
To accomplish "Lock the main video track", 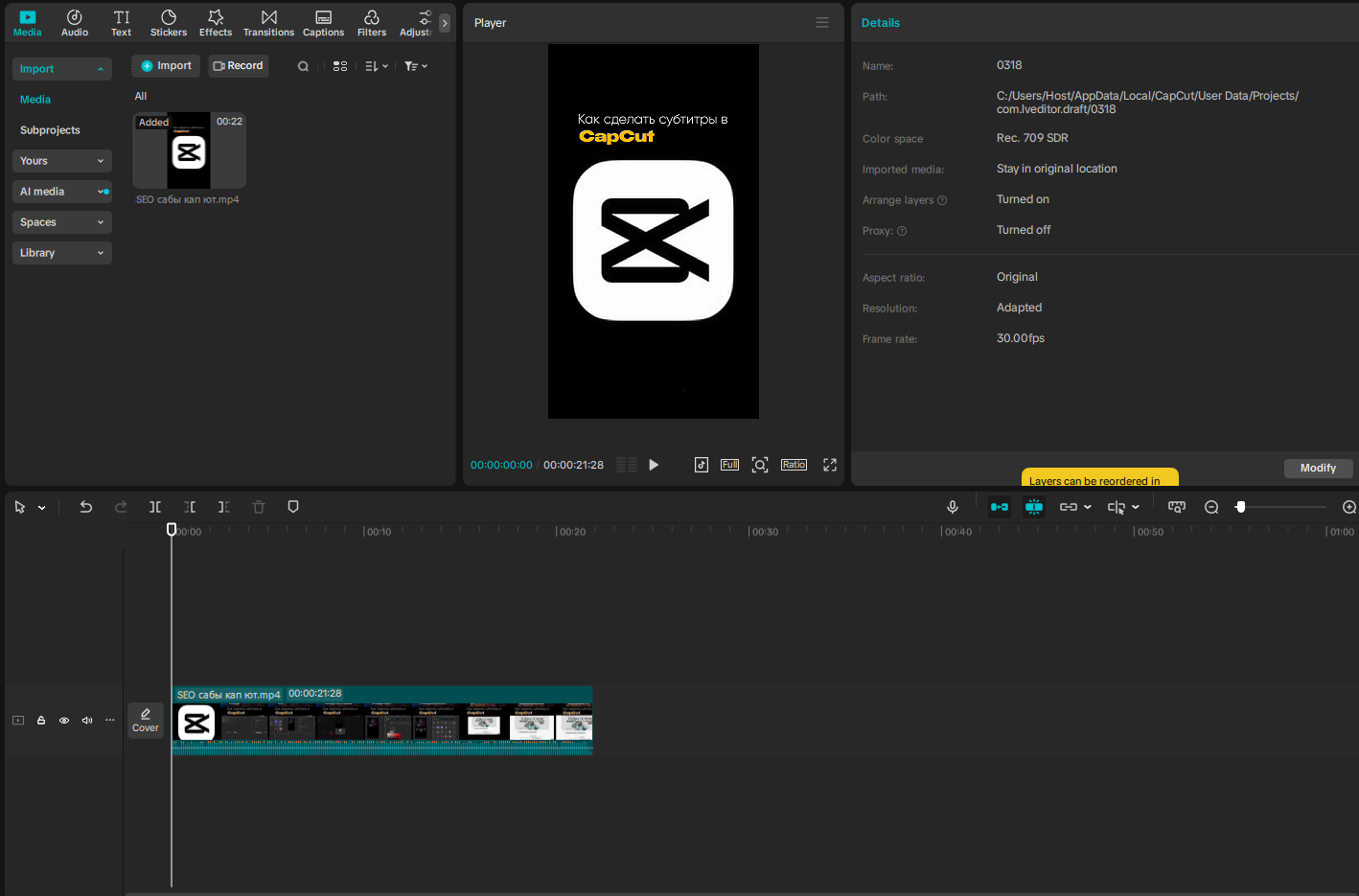I will 41,721.
